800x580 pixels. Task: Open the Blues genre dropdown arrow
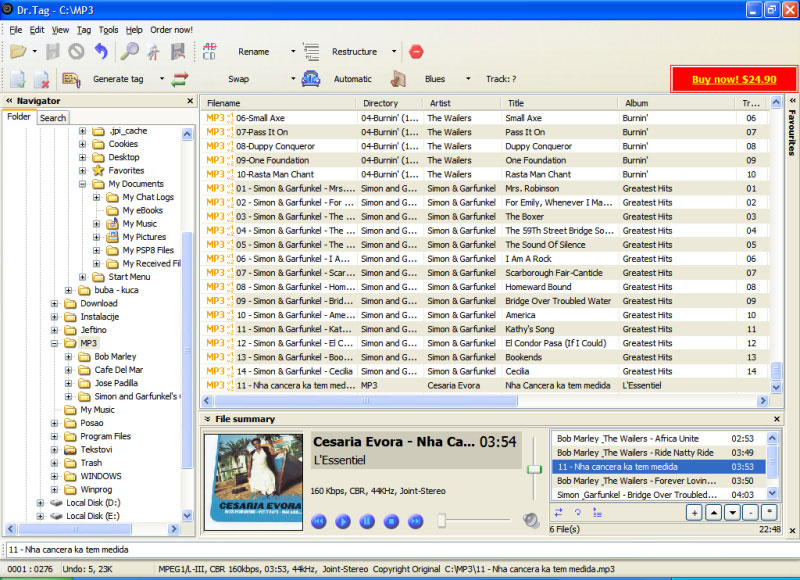[x=468, y=79]
